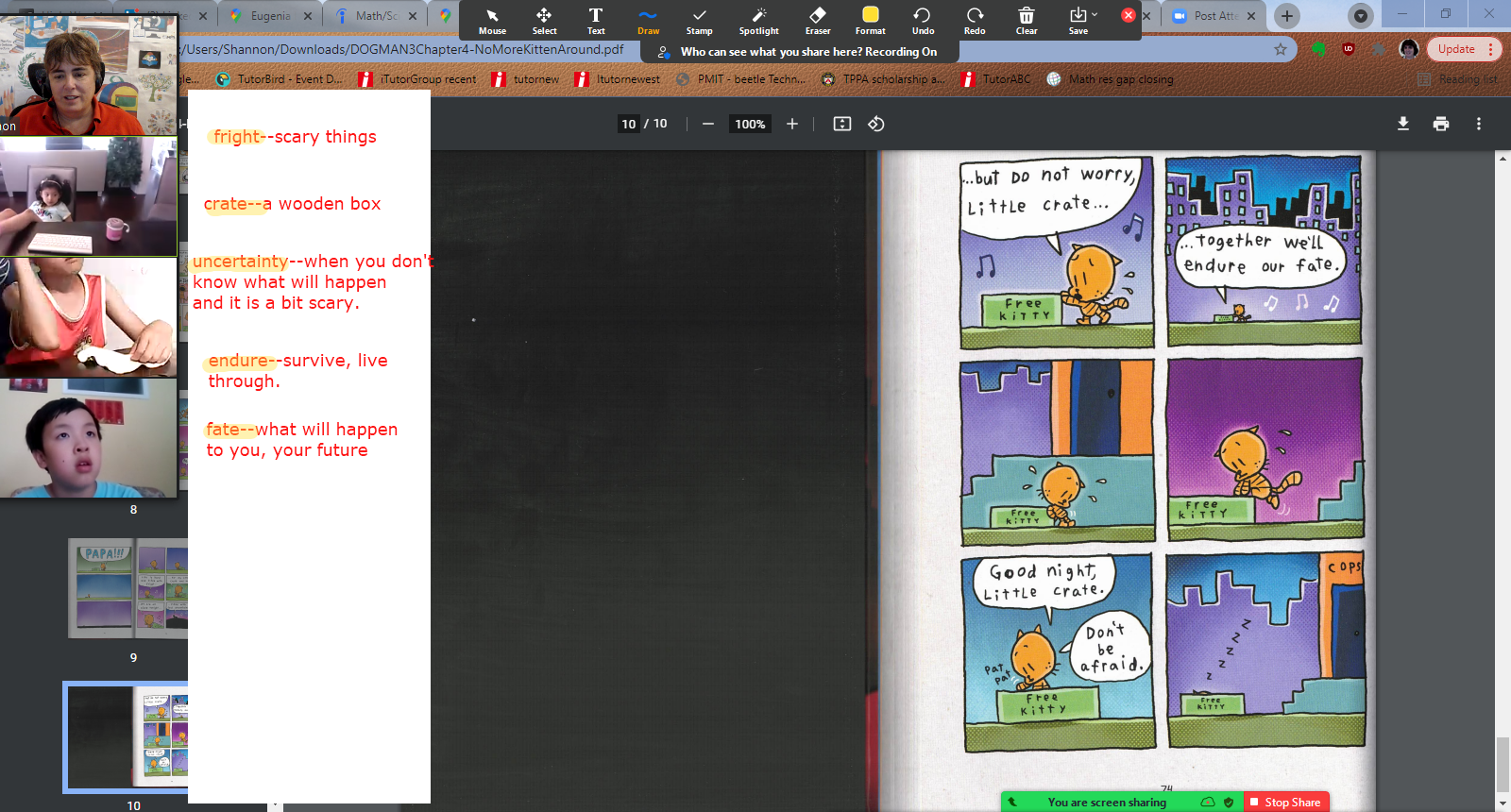Open the tutornew bookmark
Screen dimensions: 1511x812
525,79
